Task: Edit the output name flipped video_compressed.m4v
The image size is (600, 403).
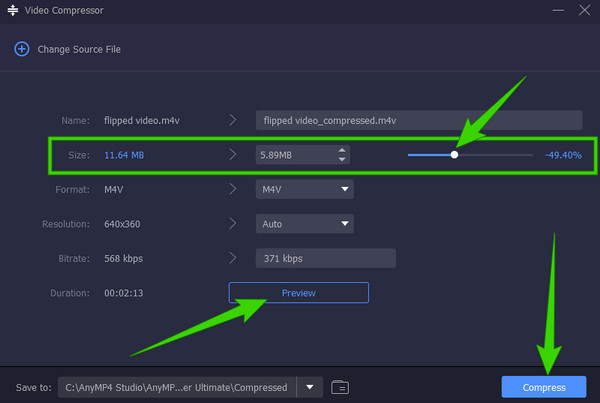Action: tap(419, 121)
